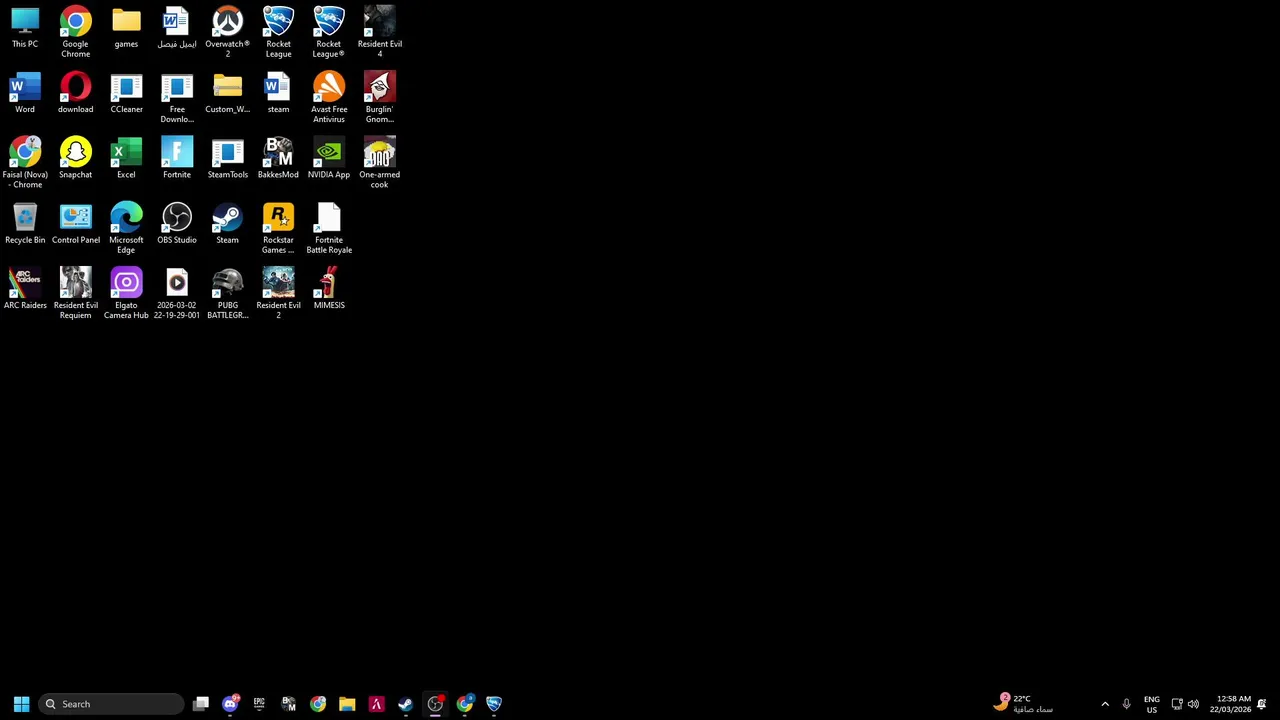The width and height of the screenshot is (1280, 720).
Task: Select the SteamTools desktop icon
Action: pos(227,159)
